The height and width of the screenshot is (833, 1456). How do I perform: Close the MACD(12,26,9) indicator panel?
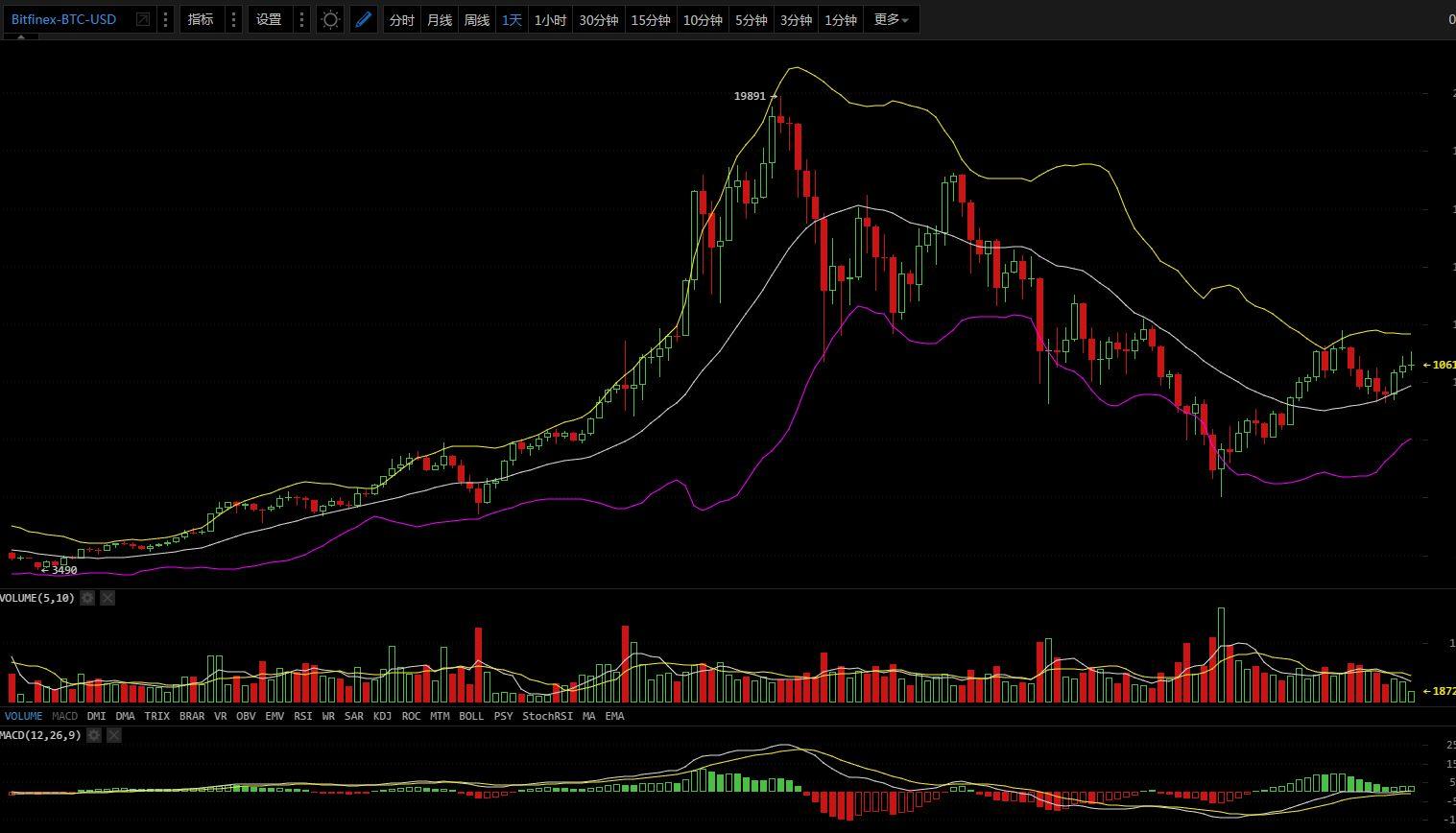point(114,735)
